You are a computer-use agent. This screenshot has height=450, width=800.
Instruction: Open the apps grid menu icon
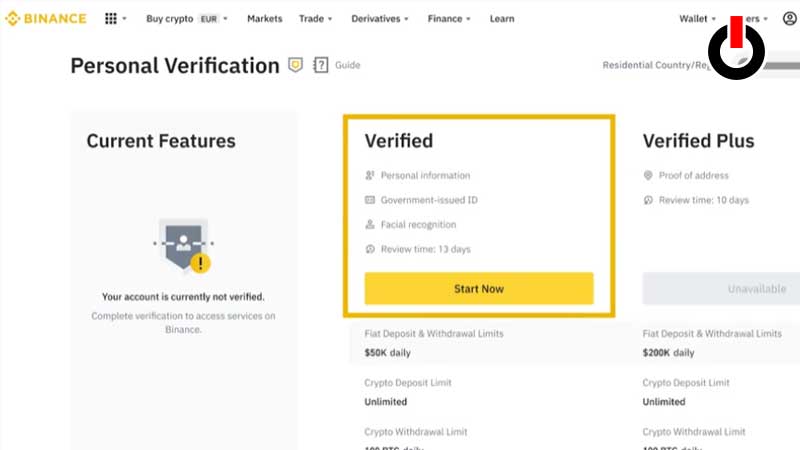tap(111, 19)
